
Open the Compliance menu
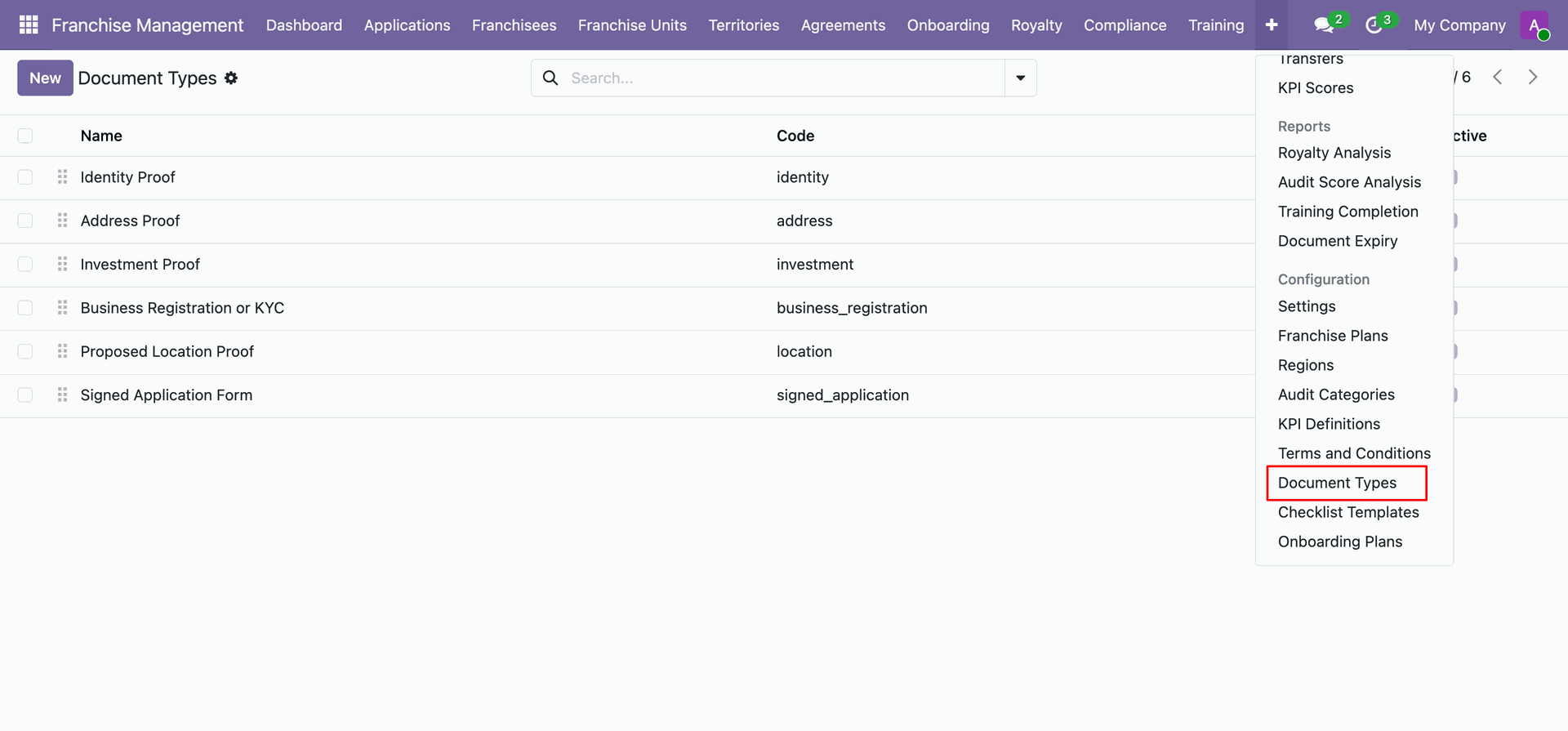tap(1125, 25)
